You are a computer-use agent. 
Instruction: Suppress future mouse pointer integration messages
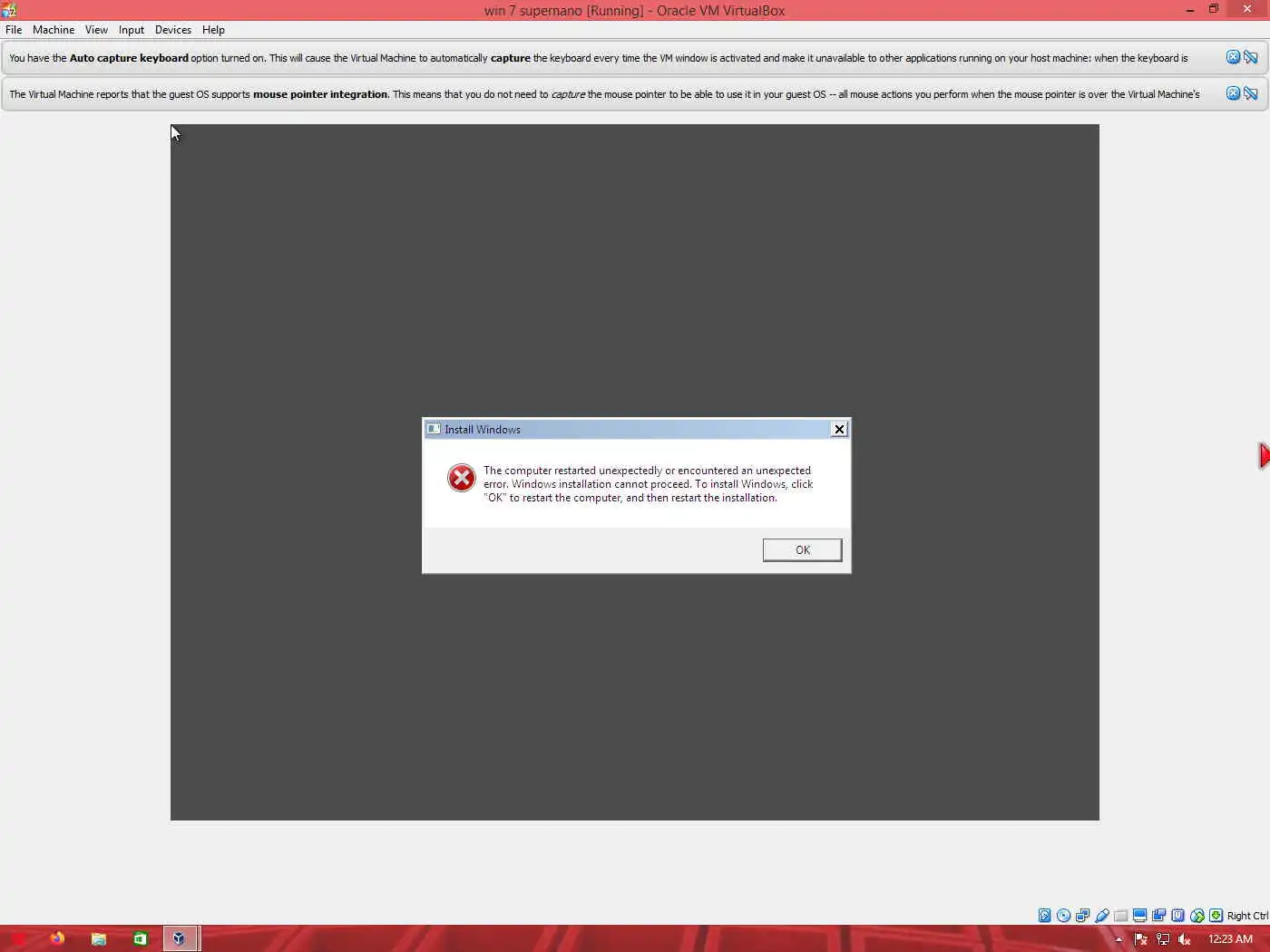(1251, 93)
